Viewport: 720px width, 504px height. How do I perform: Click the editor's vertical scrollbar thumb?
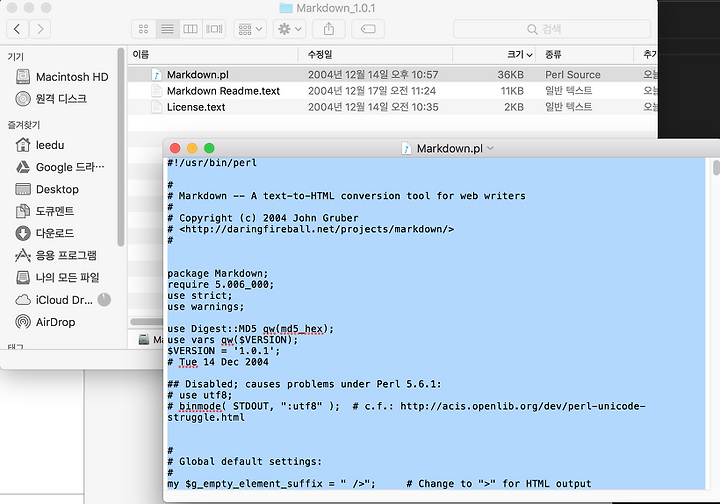coord(716,168)
